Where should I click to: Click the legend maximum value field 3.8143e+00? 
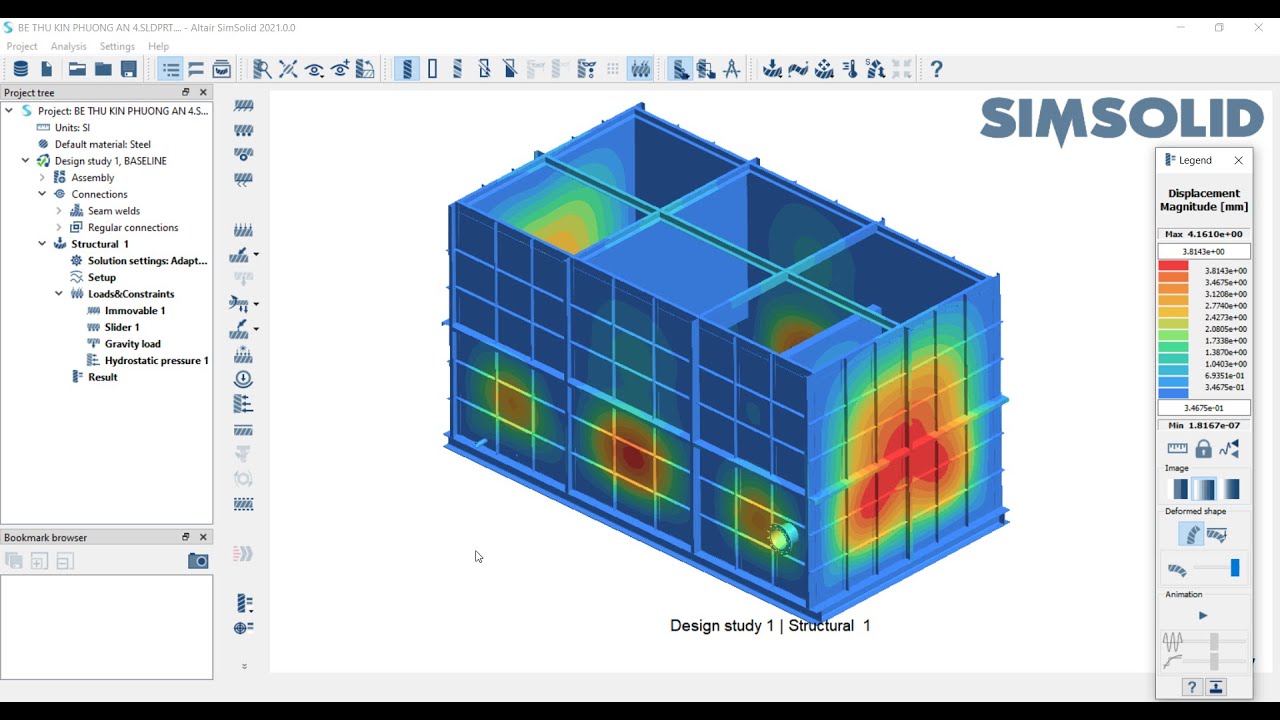[1204, 251]
